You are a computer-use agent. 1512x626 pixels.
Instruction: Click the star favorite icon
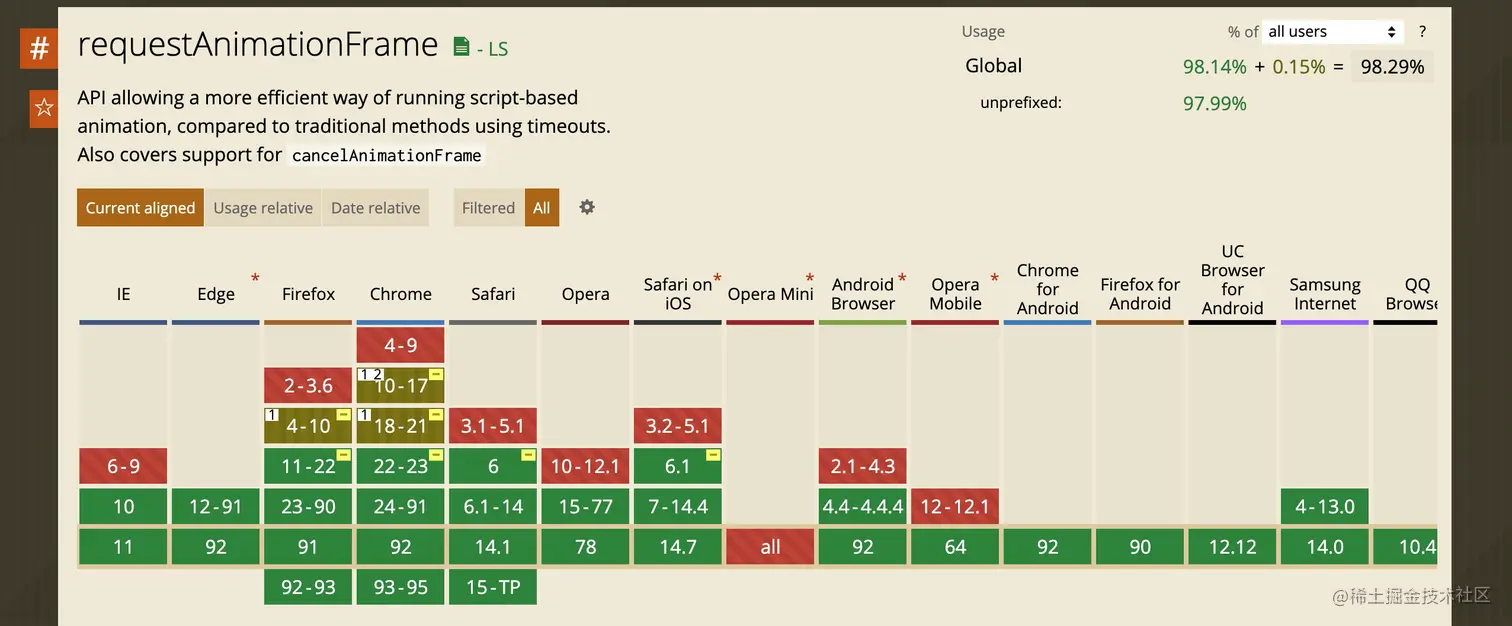44,107
